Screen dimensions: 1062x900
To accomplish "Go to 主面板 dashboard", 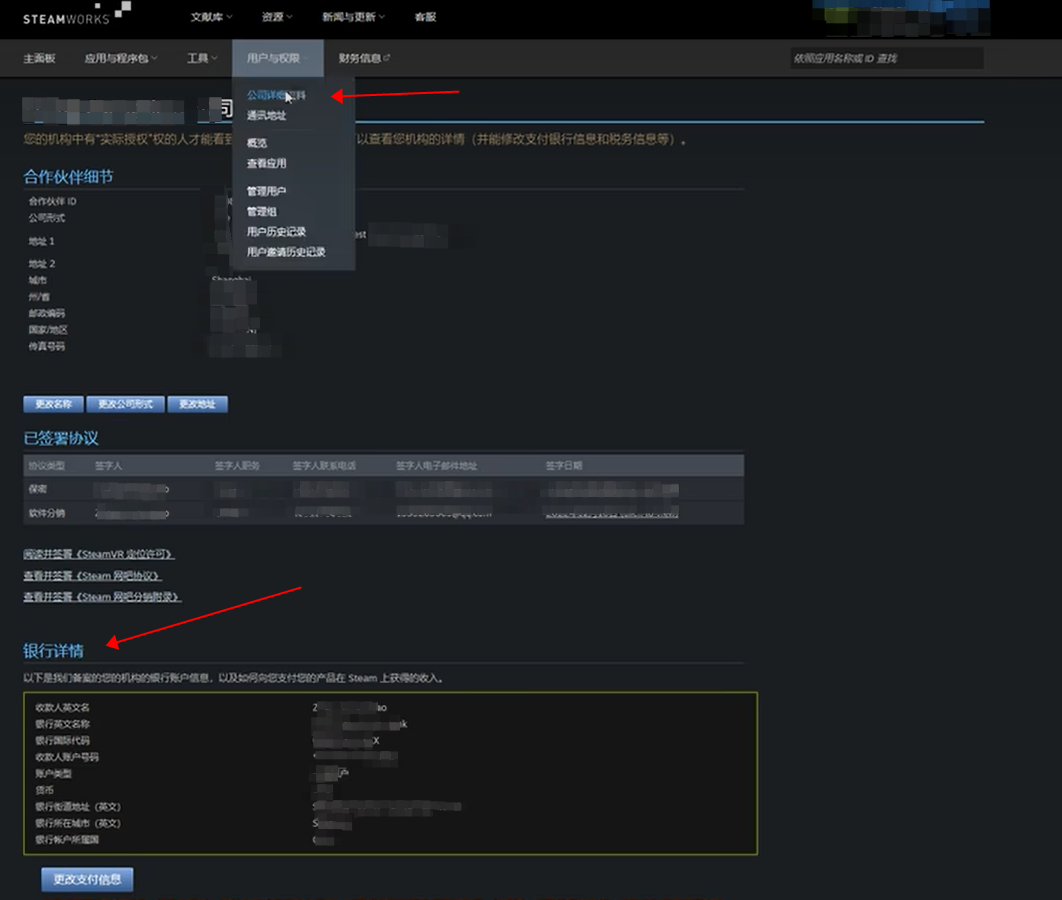I will [x=40, y=59].
